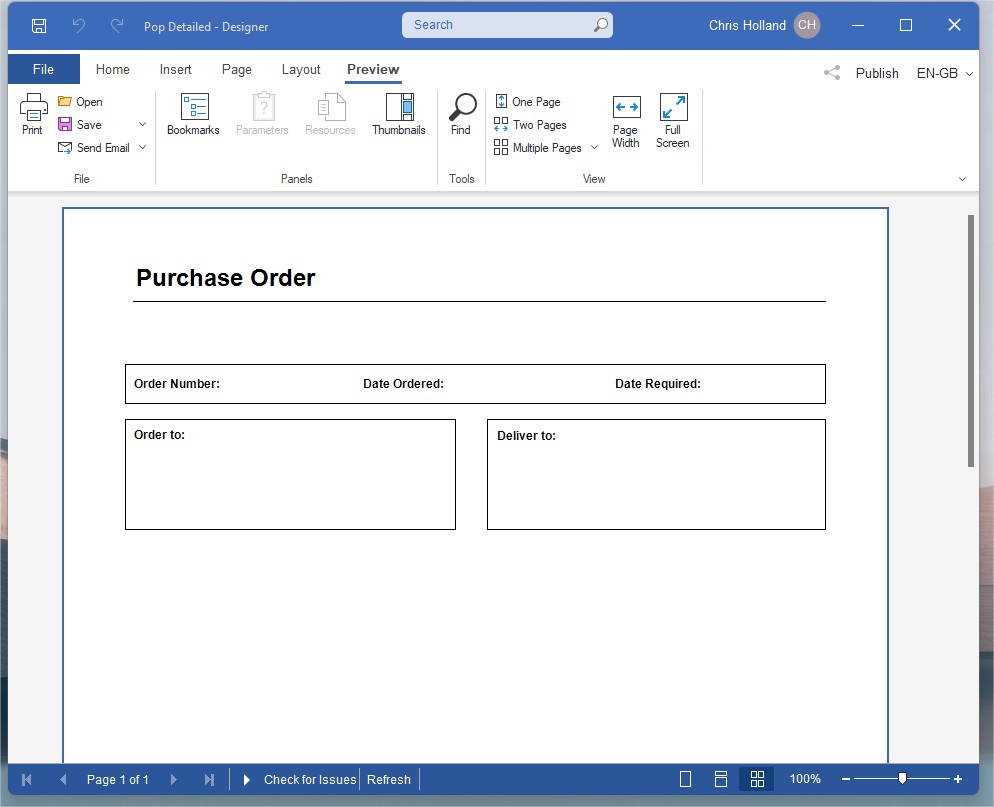
Task: Collapse the ribbon with the chevron
Action: click(x=962, y=179)
